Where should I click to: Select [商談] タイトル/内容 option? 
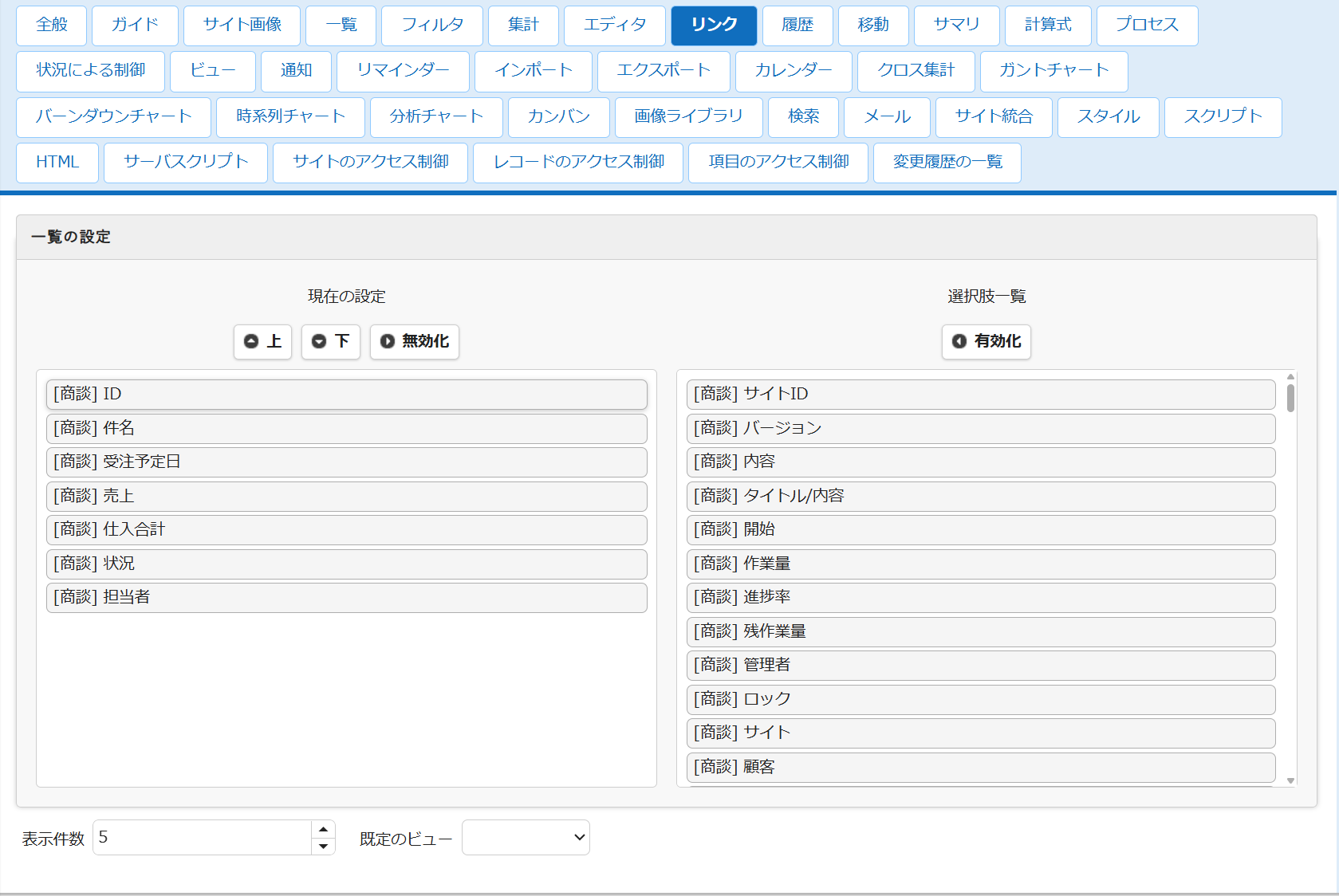(x=981, y=496)
